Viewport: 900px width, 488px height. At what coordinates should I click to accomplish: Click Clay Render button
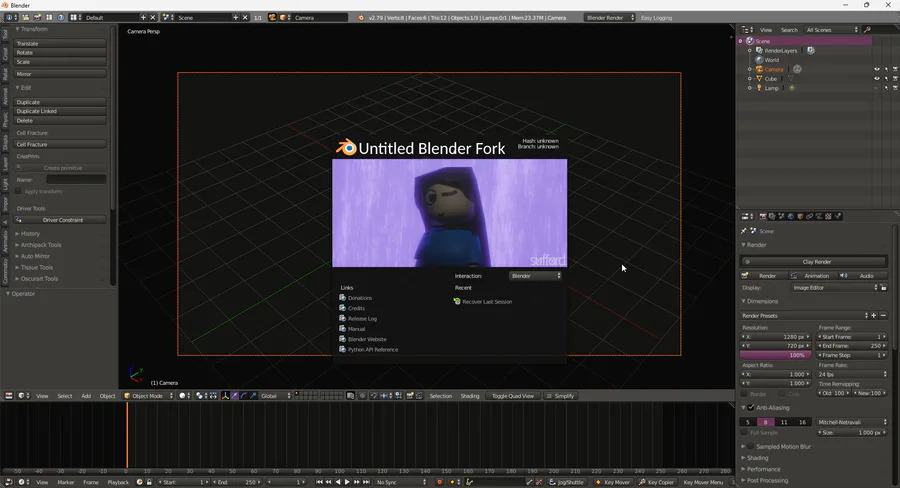coord(816,262)
